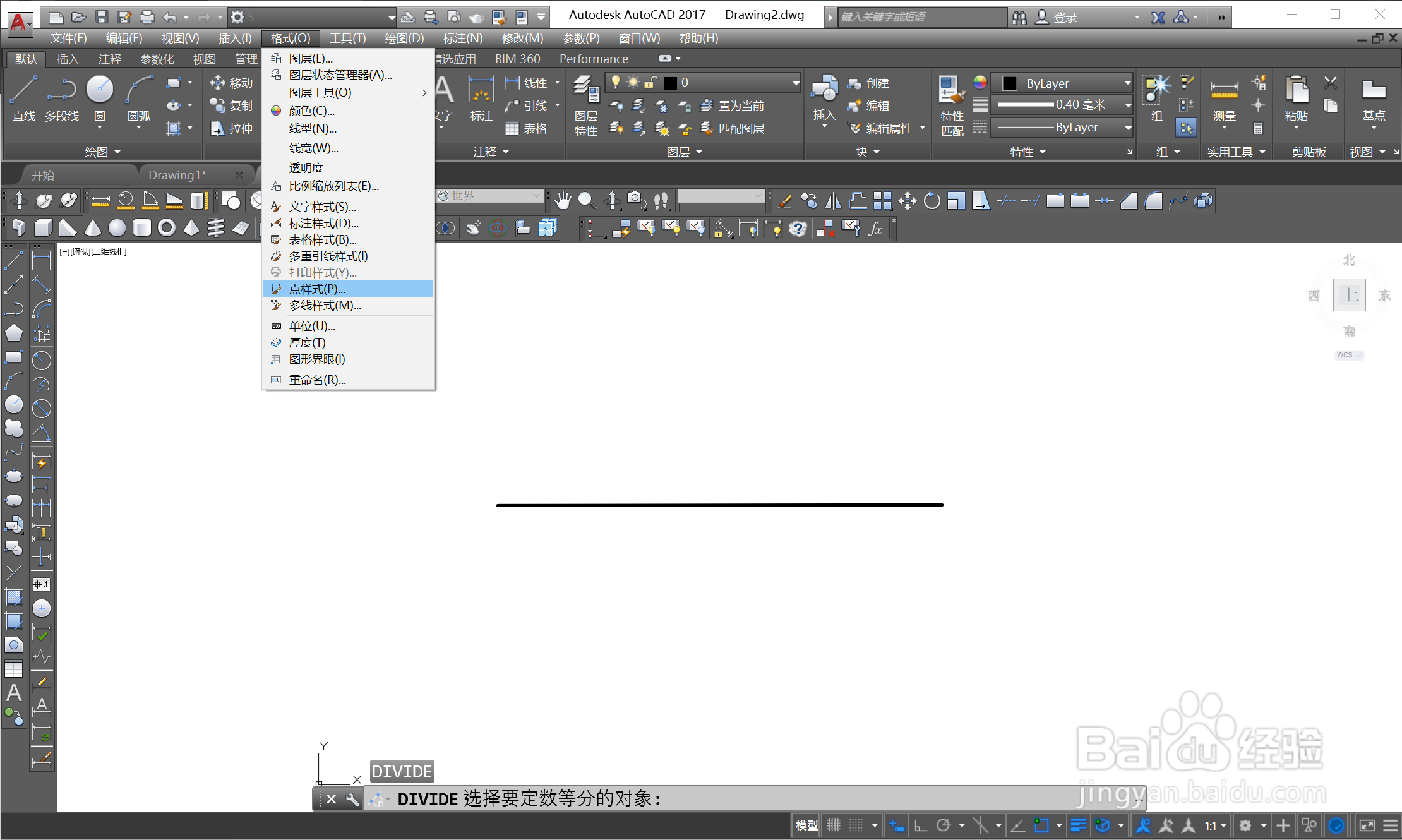Click the mirror tool icon in modify toolbar
Viewport: 1402px width, 840px height.
[x=834, y=201]
